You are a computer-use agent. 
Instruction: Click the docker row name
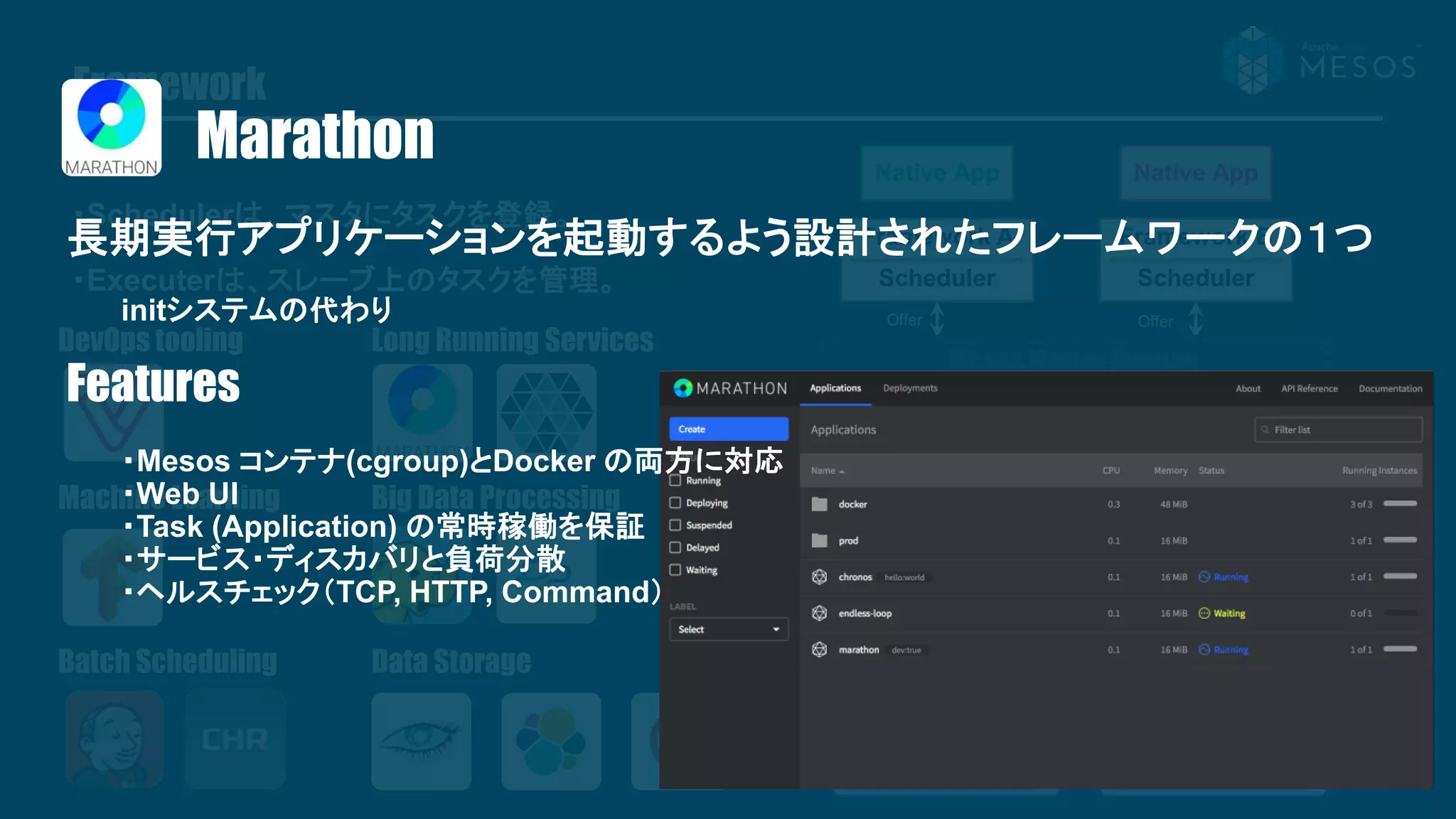pos(852,504)
